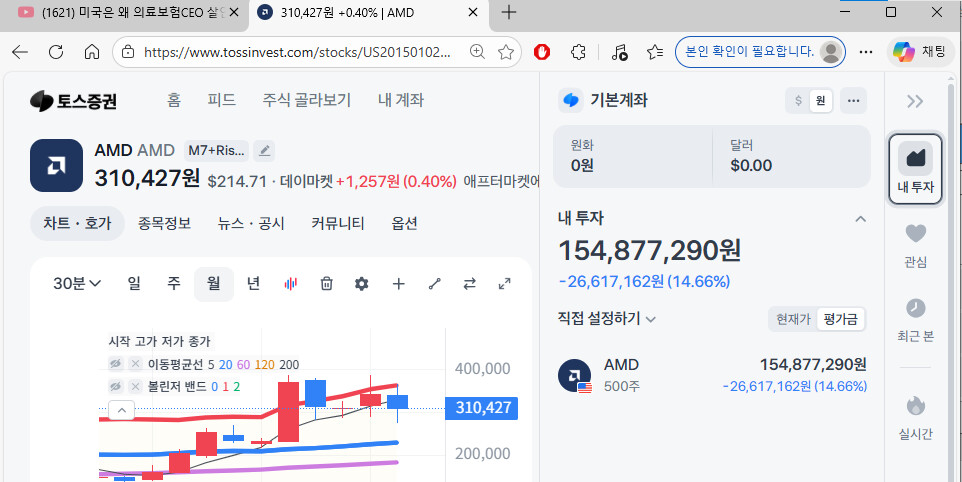Delete drawings with trash icon

click(x=326, y=284)
